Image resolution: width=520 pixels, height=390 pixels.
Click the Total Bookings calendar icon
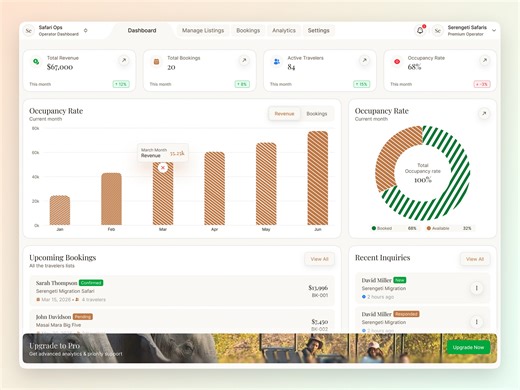pyautogui.click(x=156, y=62)
